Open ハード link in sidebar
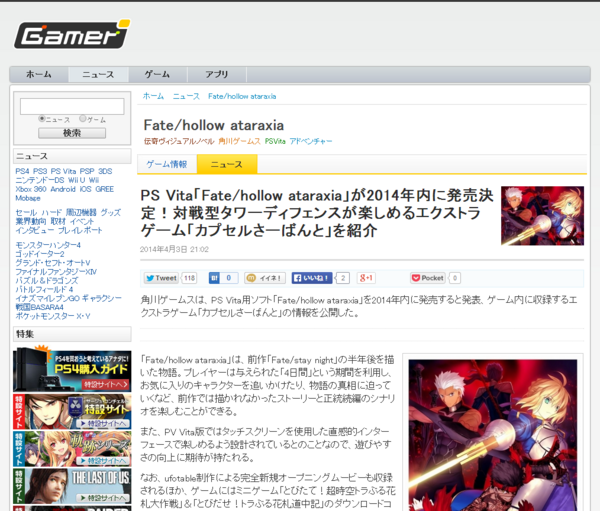600x511 pixels. point(52,212)
